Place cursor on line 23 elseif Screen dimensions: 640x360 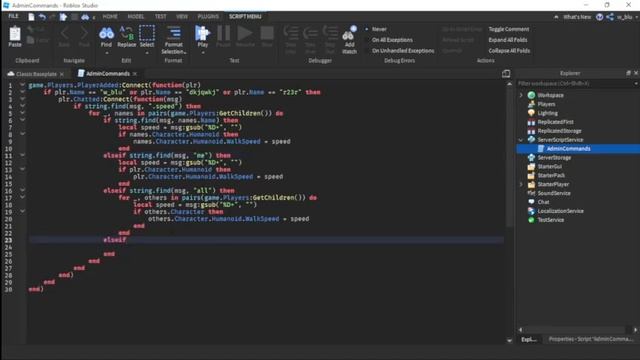tap(115, 240)
